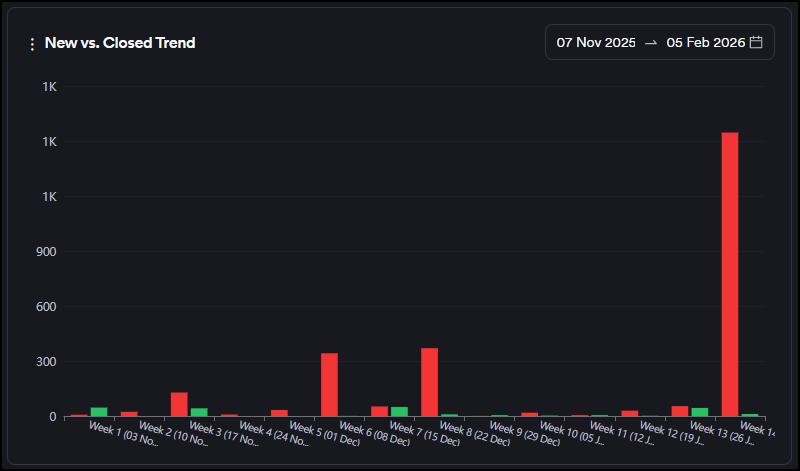Click the red bar for Week 3
The width and height of the screenshot is (800, 471).
click(179, 404)
